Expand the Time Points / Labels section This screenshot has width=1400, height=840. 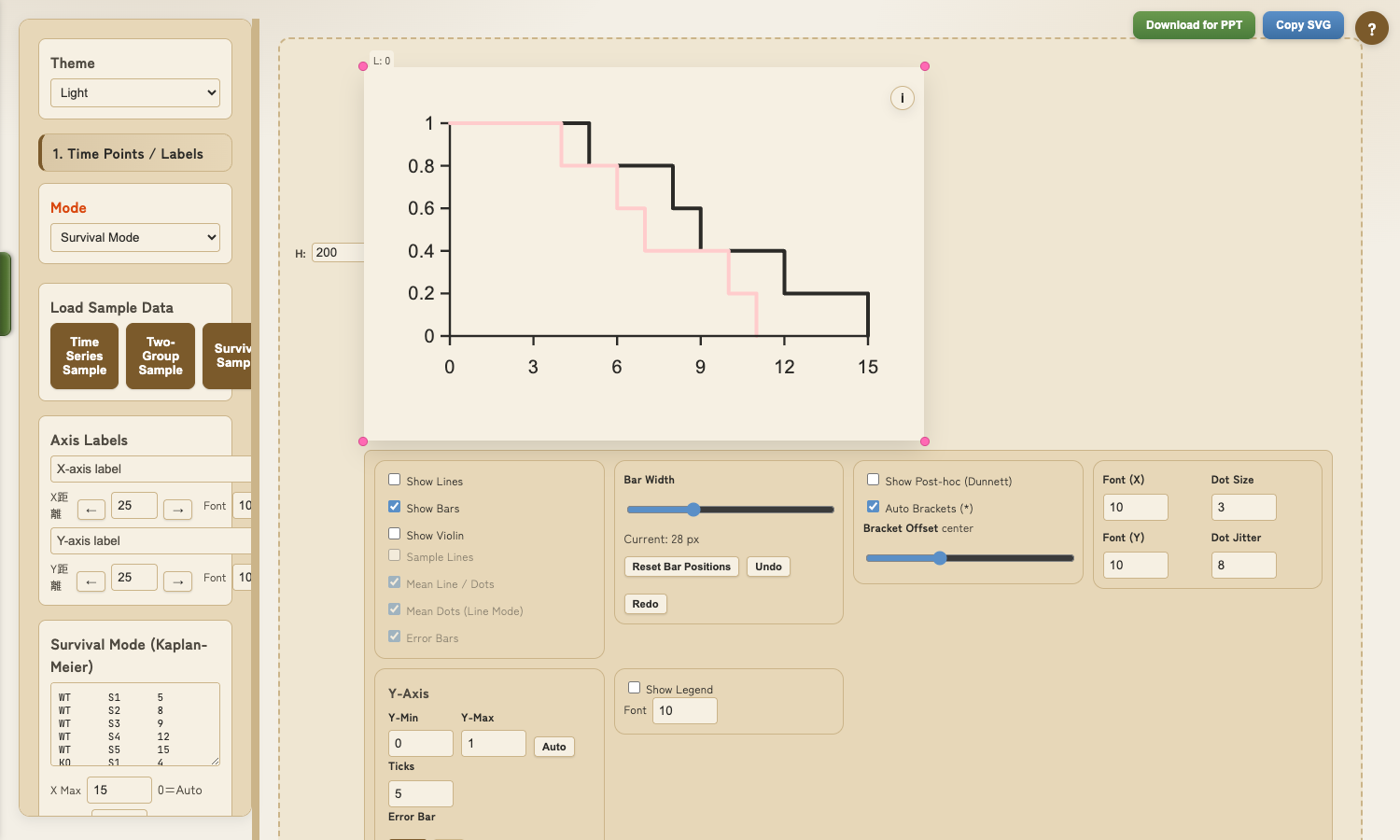(x=135, y=153)
